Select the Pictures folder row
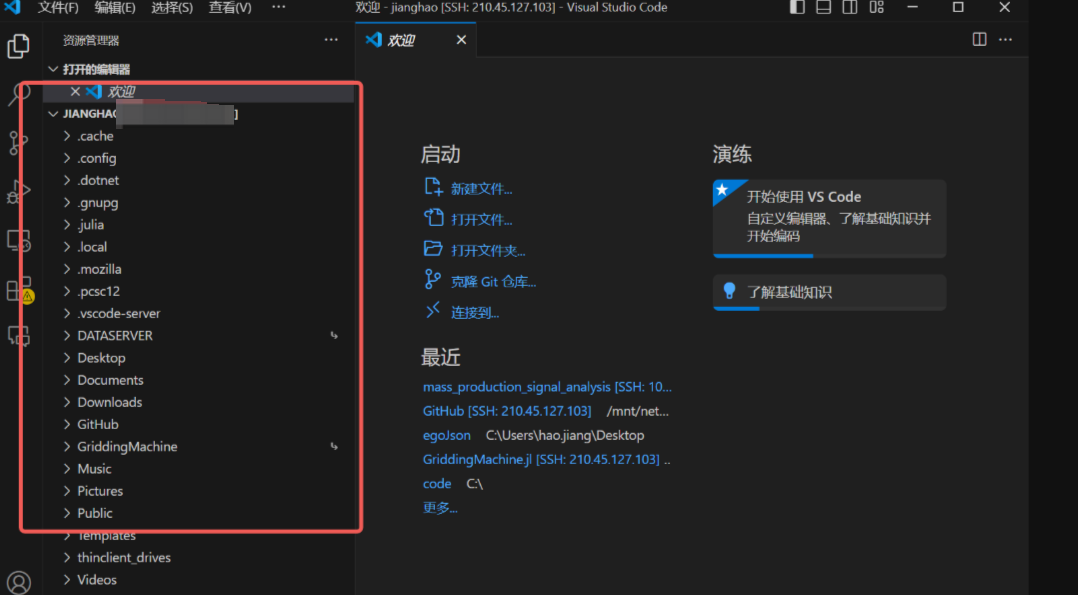The image size is (1078, 595). pyautogui.click(x=199, y=491)
